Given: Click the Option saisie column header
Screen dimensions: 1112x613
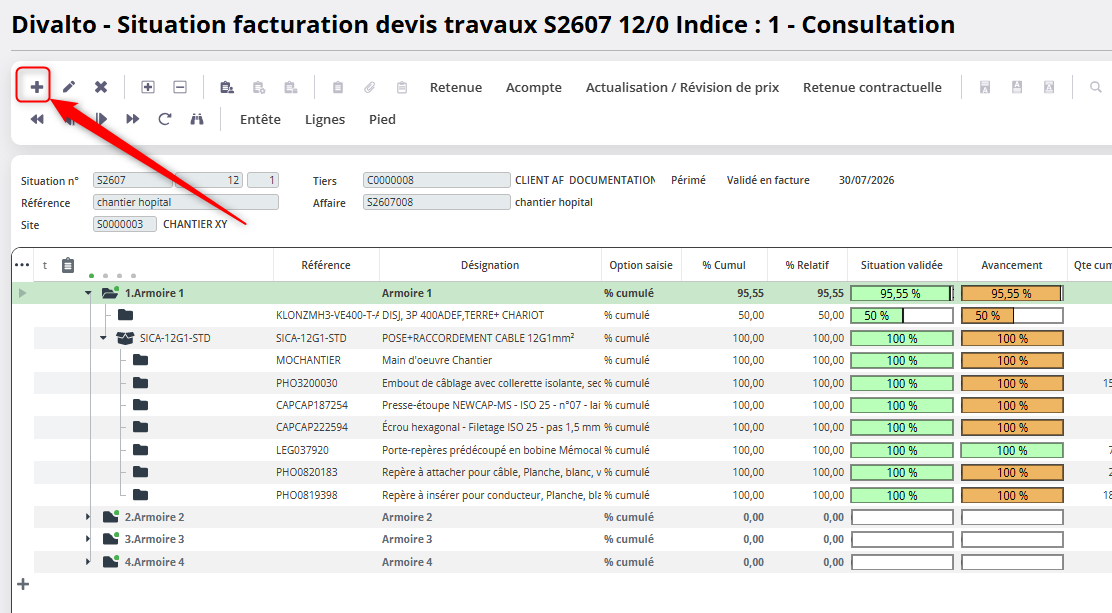Looking at the screenshot, I should pos(641,265).
